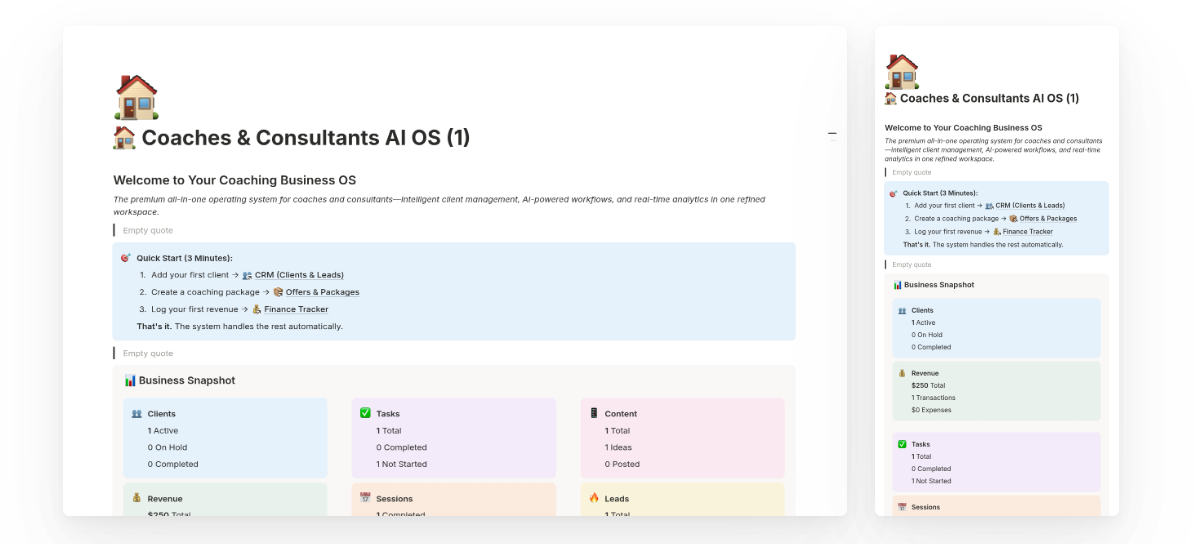The image size is (1194, 544).
Task: Click the flame icon beside Leads
Action: 593,498
